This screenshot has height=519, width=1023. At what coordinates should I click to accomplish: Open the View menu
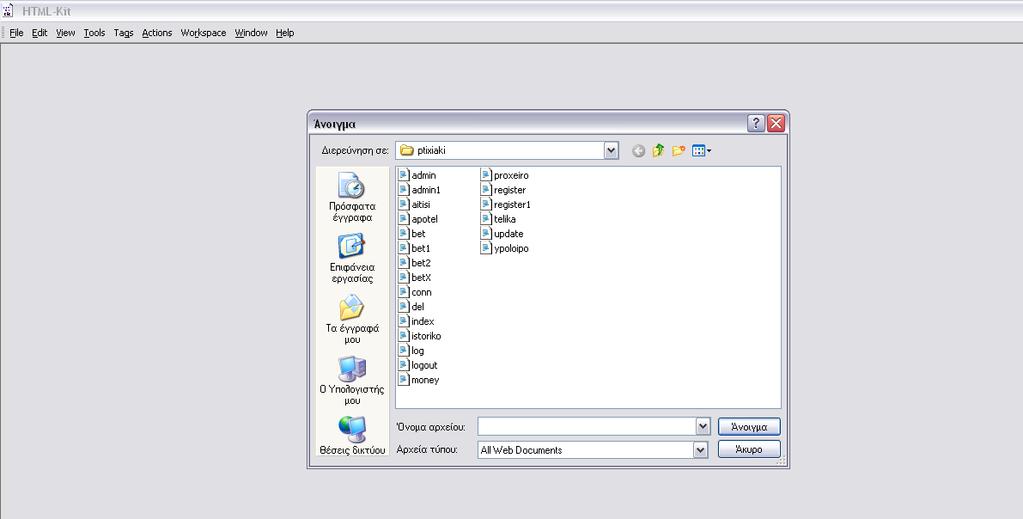tap(65, 33)
